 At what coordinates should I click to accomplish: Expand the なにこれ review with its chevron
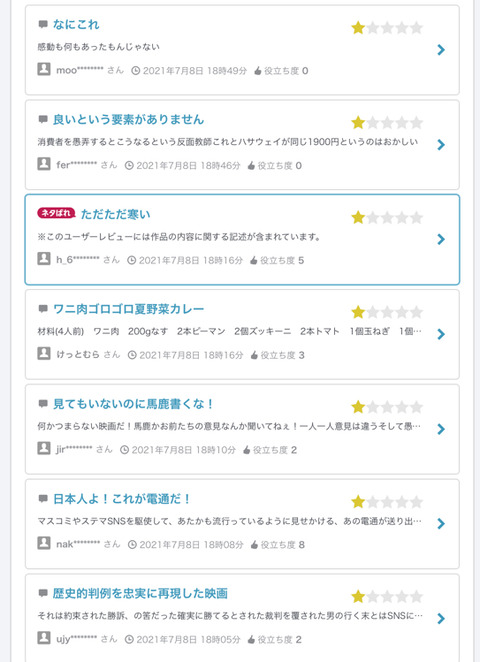point(441,50)
